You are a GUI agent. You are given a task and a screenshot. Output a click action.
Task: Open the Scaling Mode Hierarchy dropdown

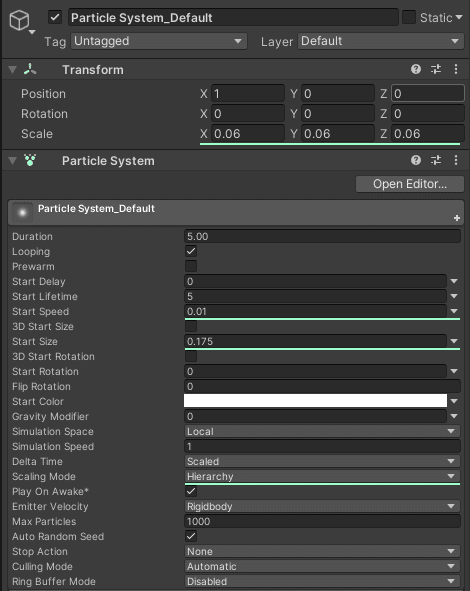coord(322,476)
